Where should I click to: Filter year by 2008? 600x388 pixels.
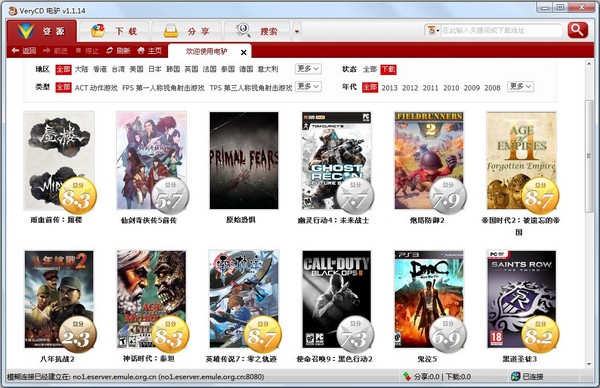click(492, 88)
